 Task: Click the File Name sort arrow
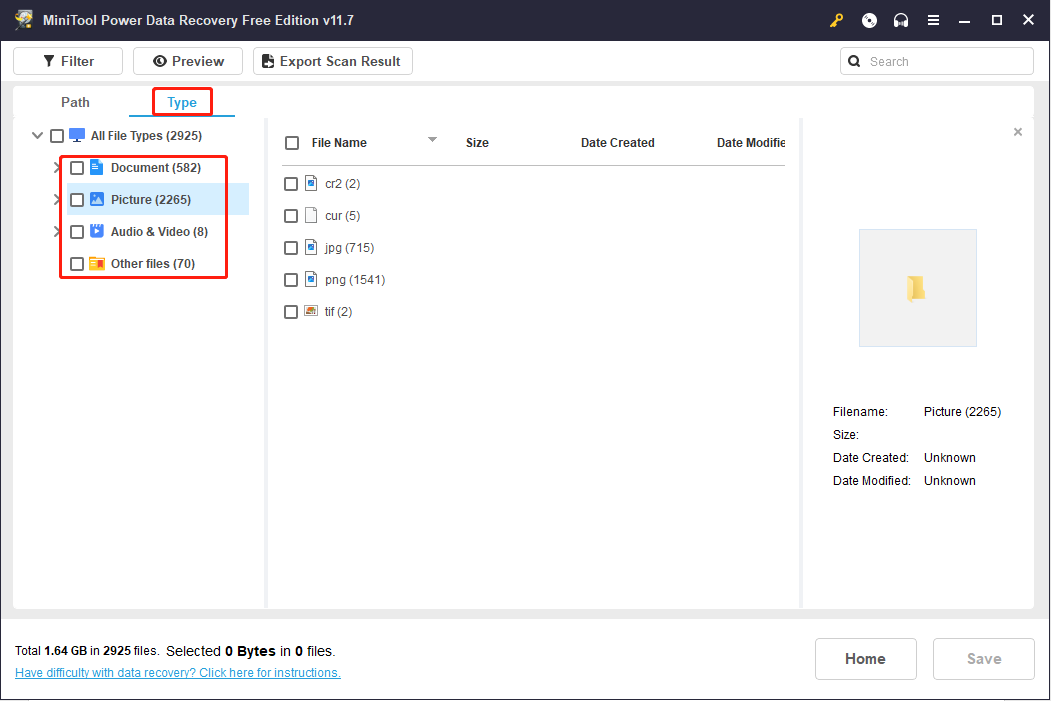point(432,139)
